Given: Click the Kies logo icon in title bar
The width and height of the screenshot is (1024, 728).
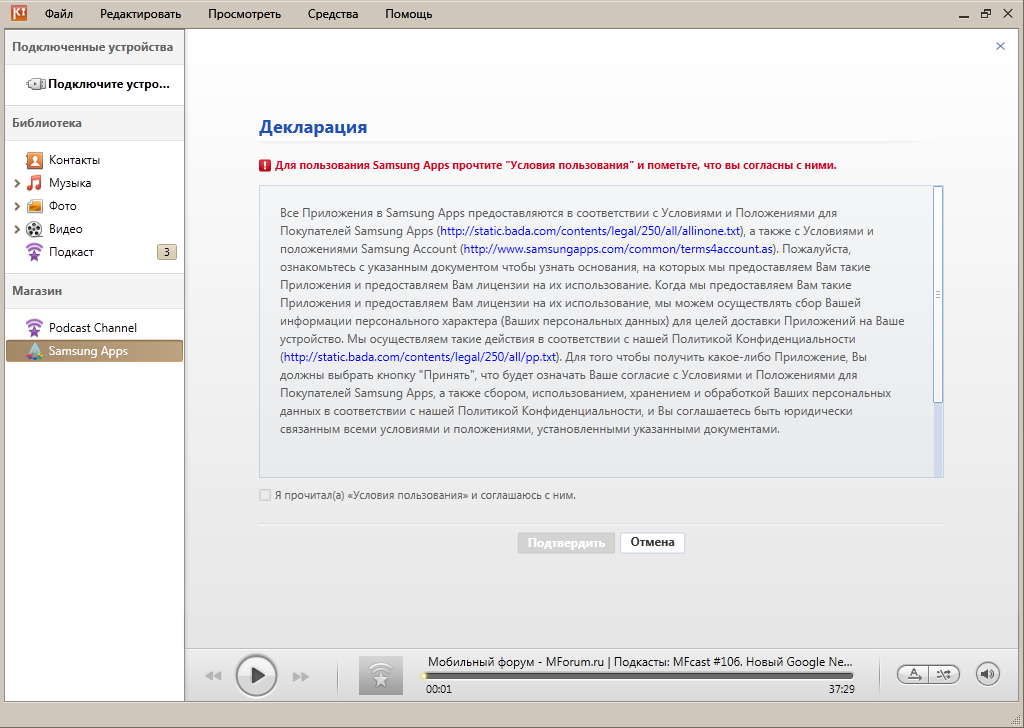Looking at the screenshot, I should coord(19,13).
